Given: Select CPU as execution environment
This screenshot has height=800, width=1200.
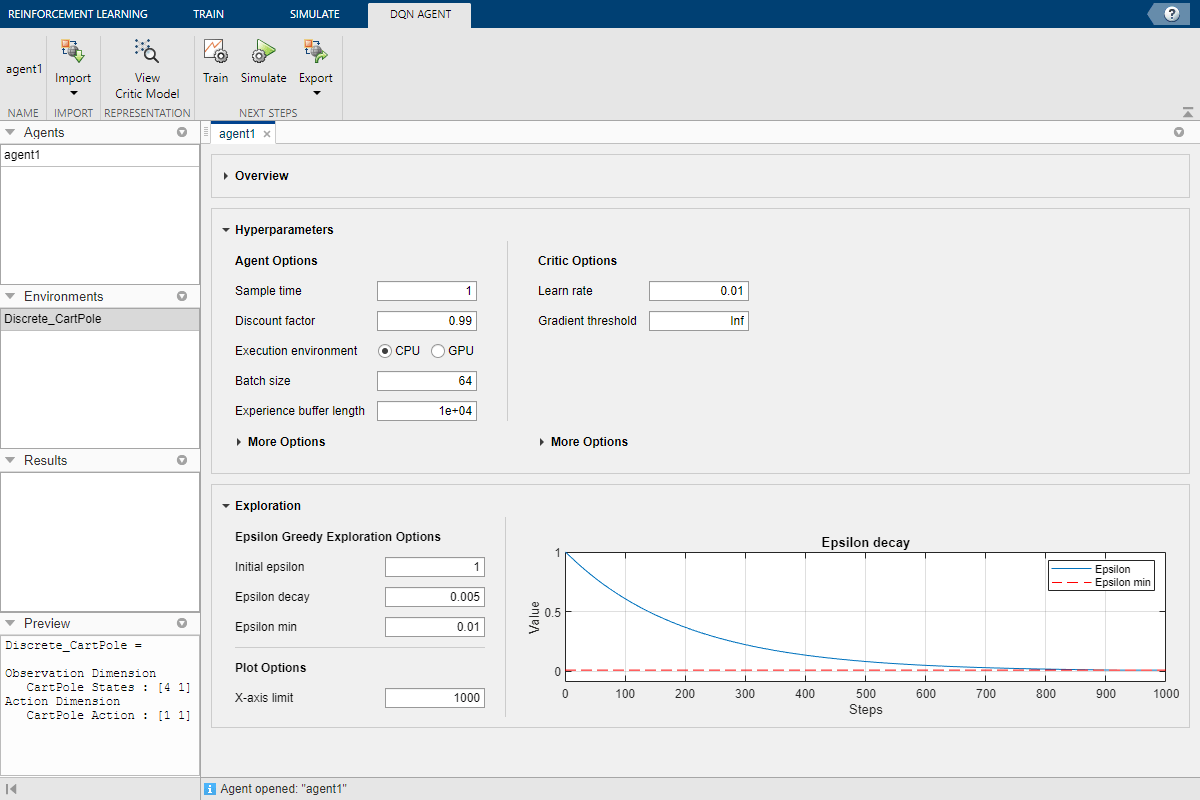Looking at the screenshot, I should pyautogui.click(x=387, y=351).
